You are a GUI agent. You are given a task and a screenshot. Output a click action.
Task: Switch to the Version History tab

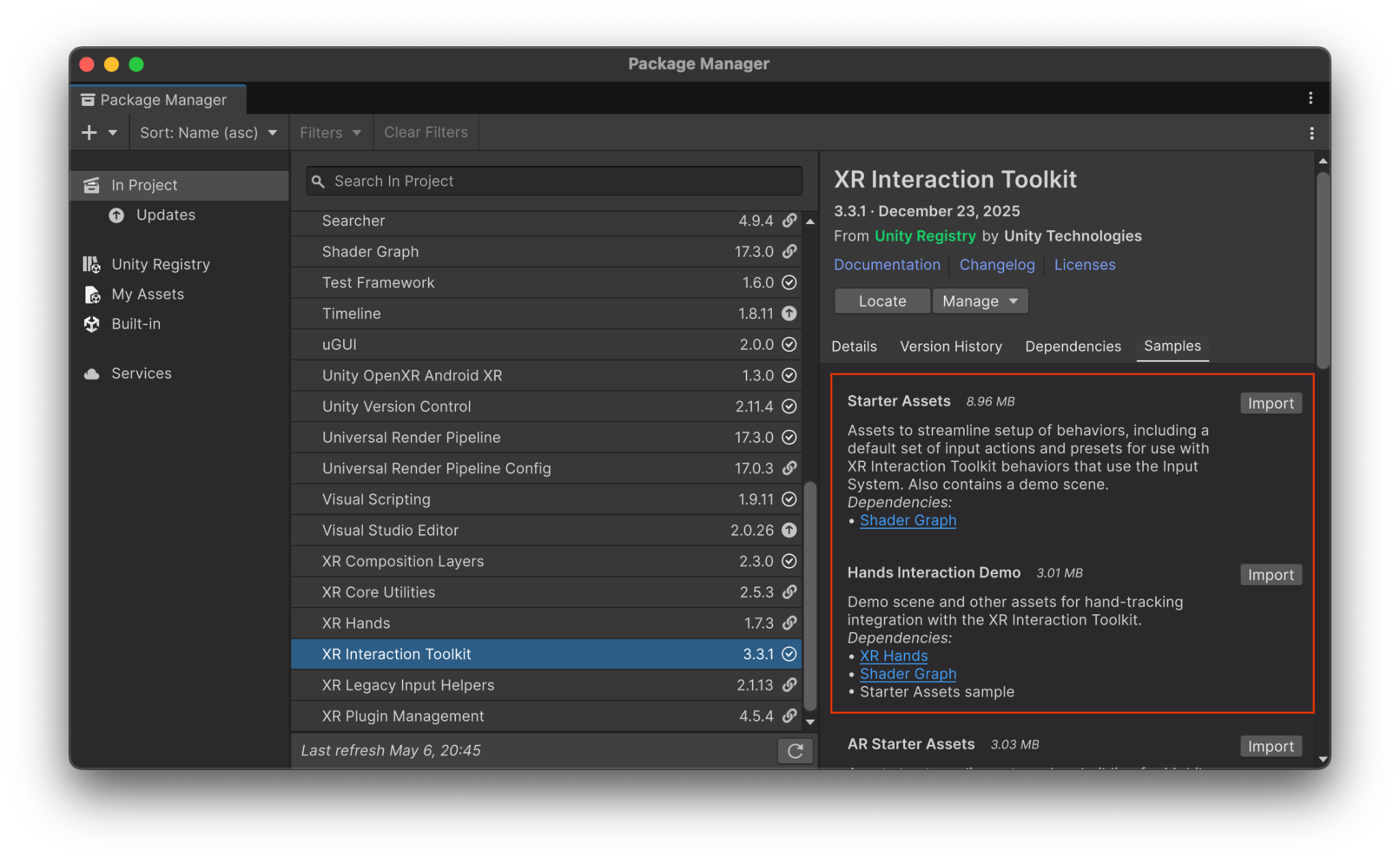[x=951, y=346]
